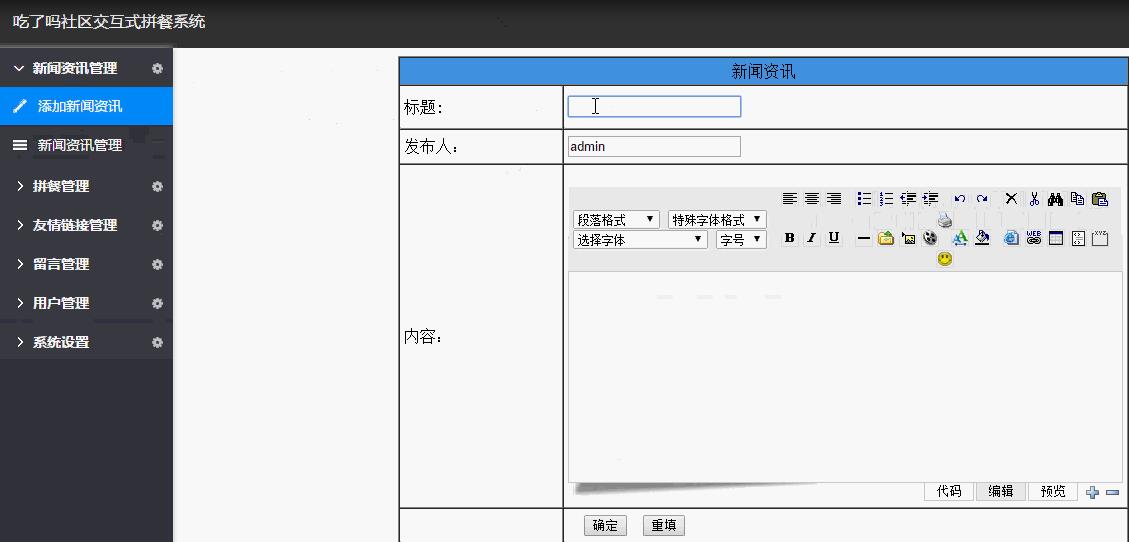Click the binoculars find icon
Screen dimensions: 1129x542
1055,199
